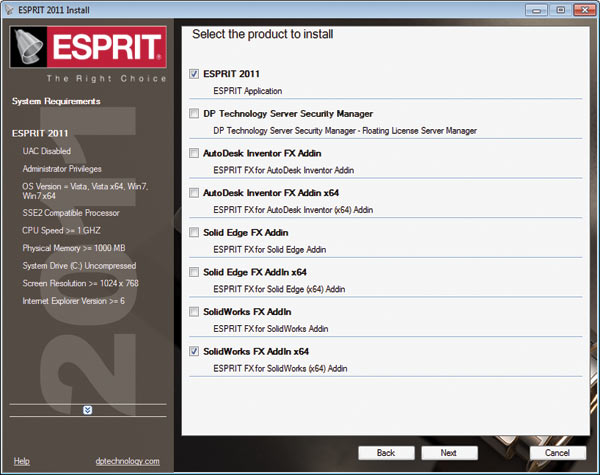
Task: Click the 'OS Version = Vista' requirement
Action: click(x=85, y=191)
